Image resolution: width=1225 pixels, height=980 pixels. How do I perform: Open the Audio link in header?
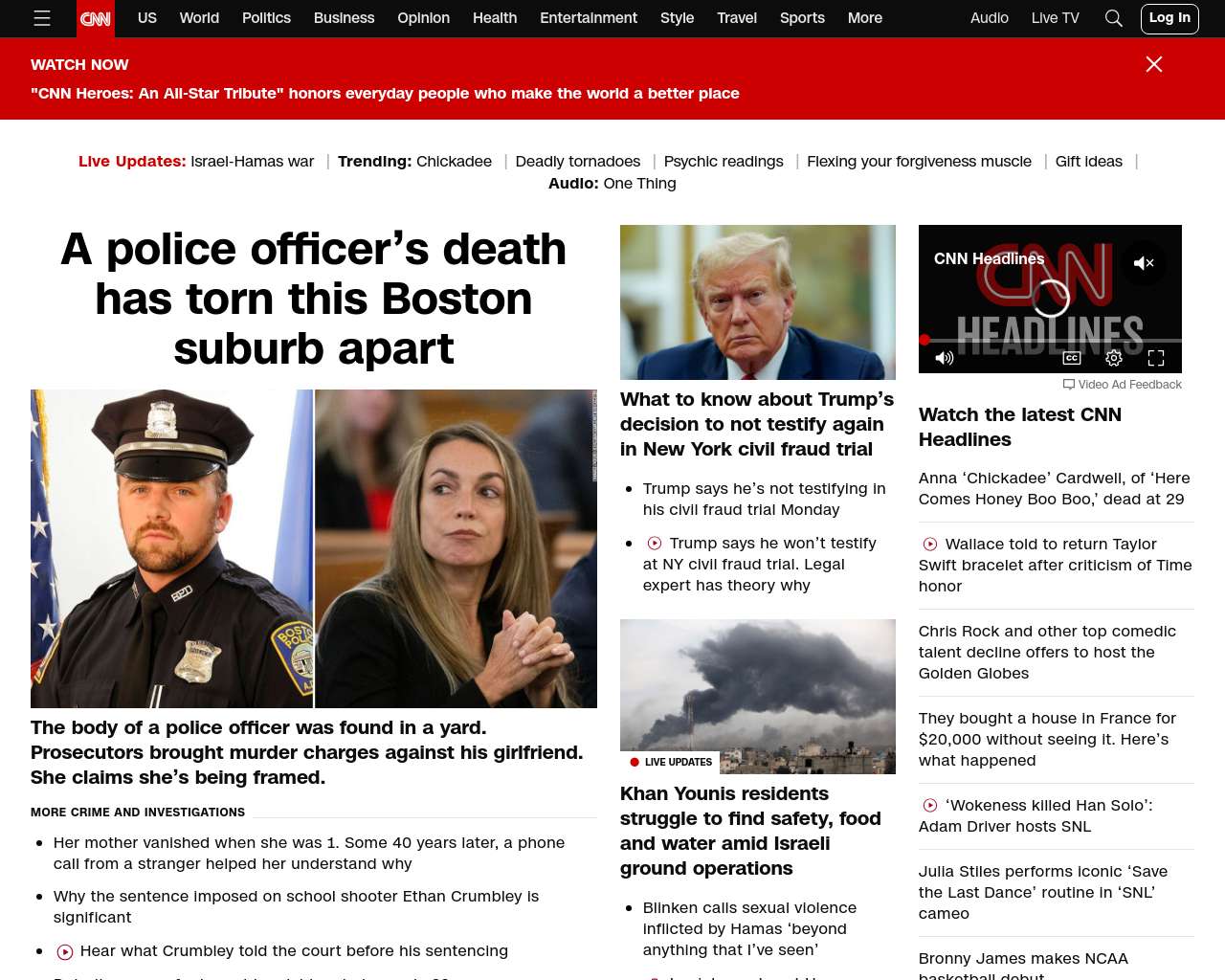pyautogui.click(x=989, y=18)
